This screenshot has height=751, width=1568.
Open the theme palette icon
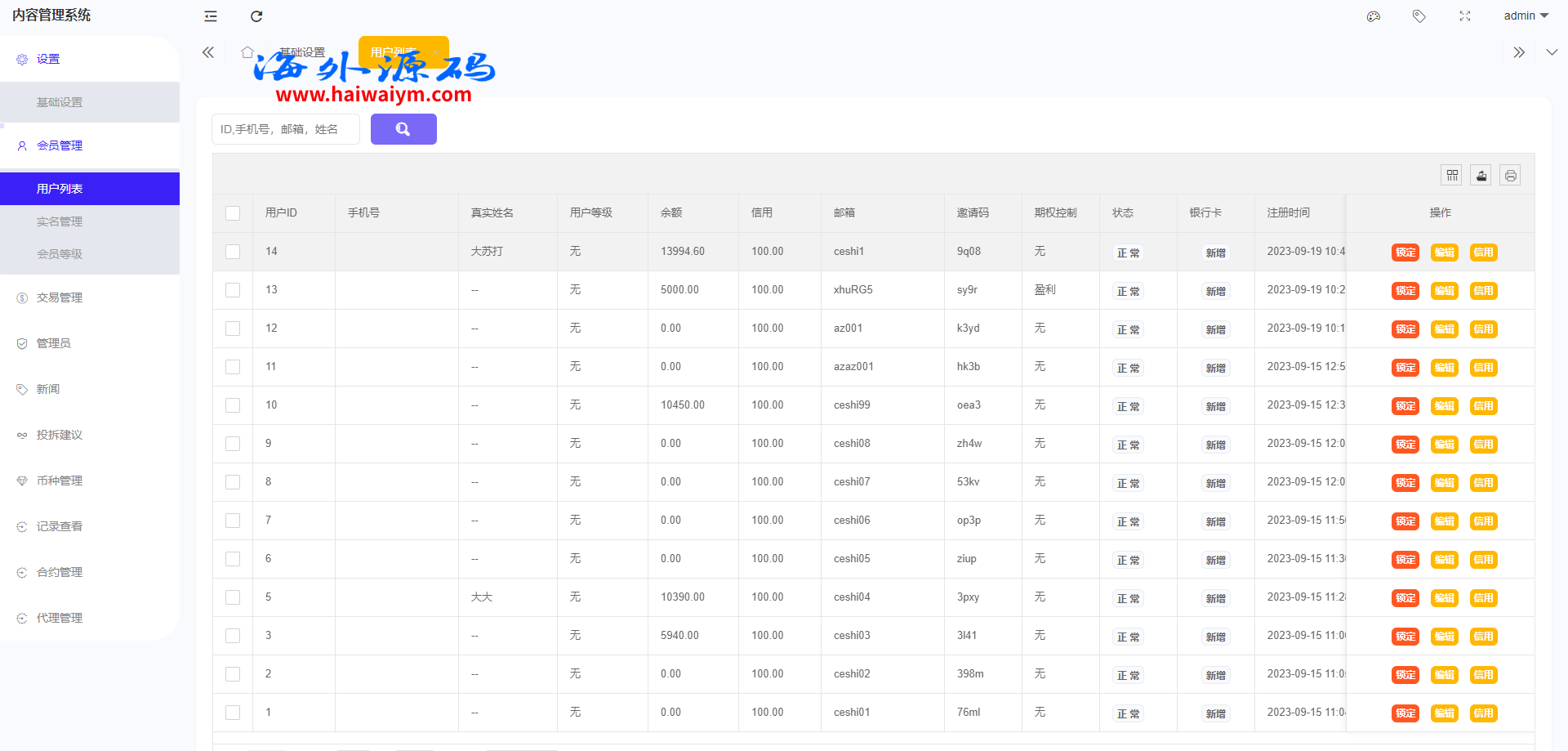1374,16
